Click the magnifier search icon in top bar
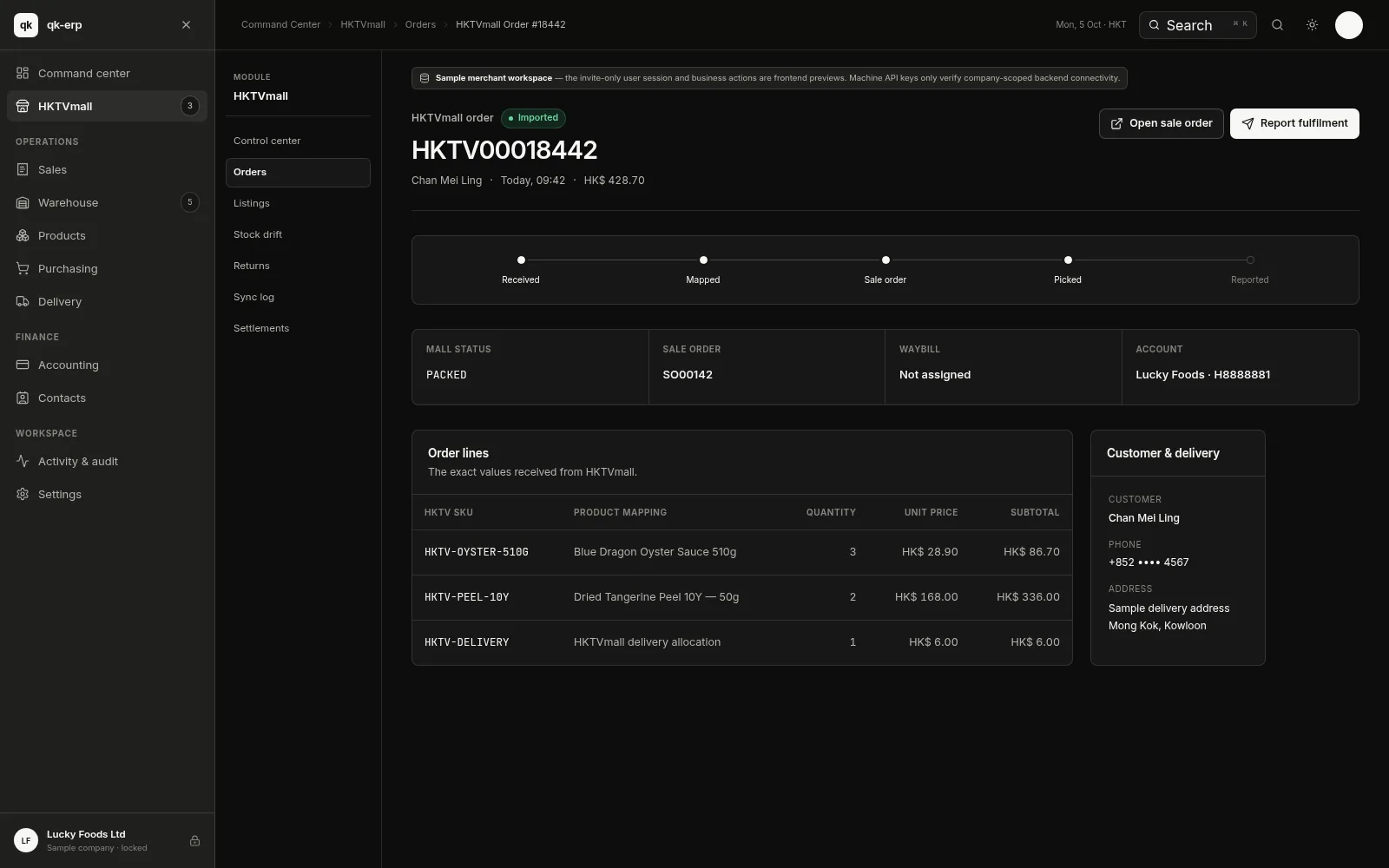 [1277, 25]
